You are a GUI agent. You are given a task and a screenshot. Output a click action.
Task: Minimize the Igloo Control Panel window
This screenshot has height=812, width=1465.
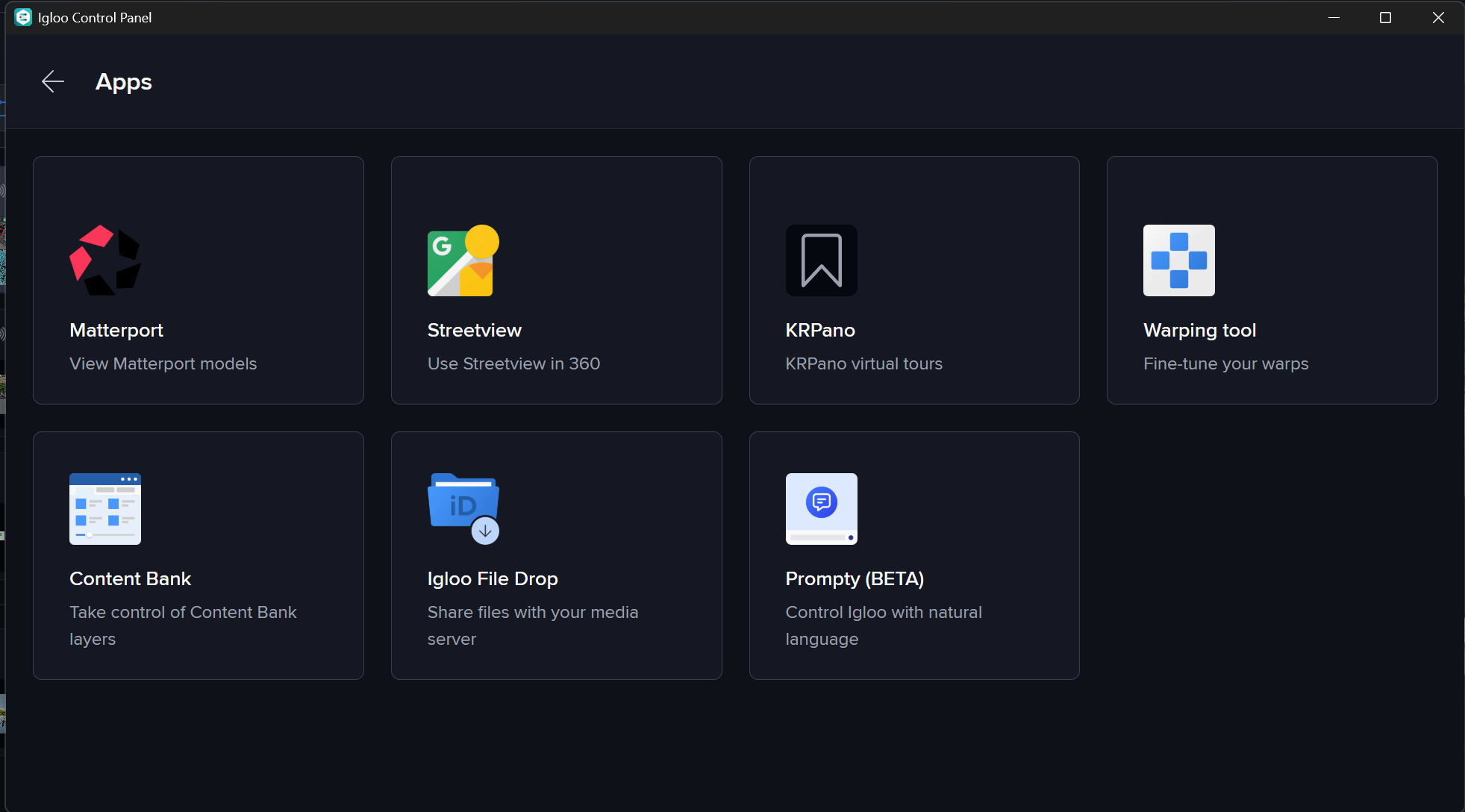point(1334,17)
